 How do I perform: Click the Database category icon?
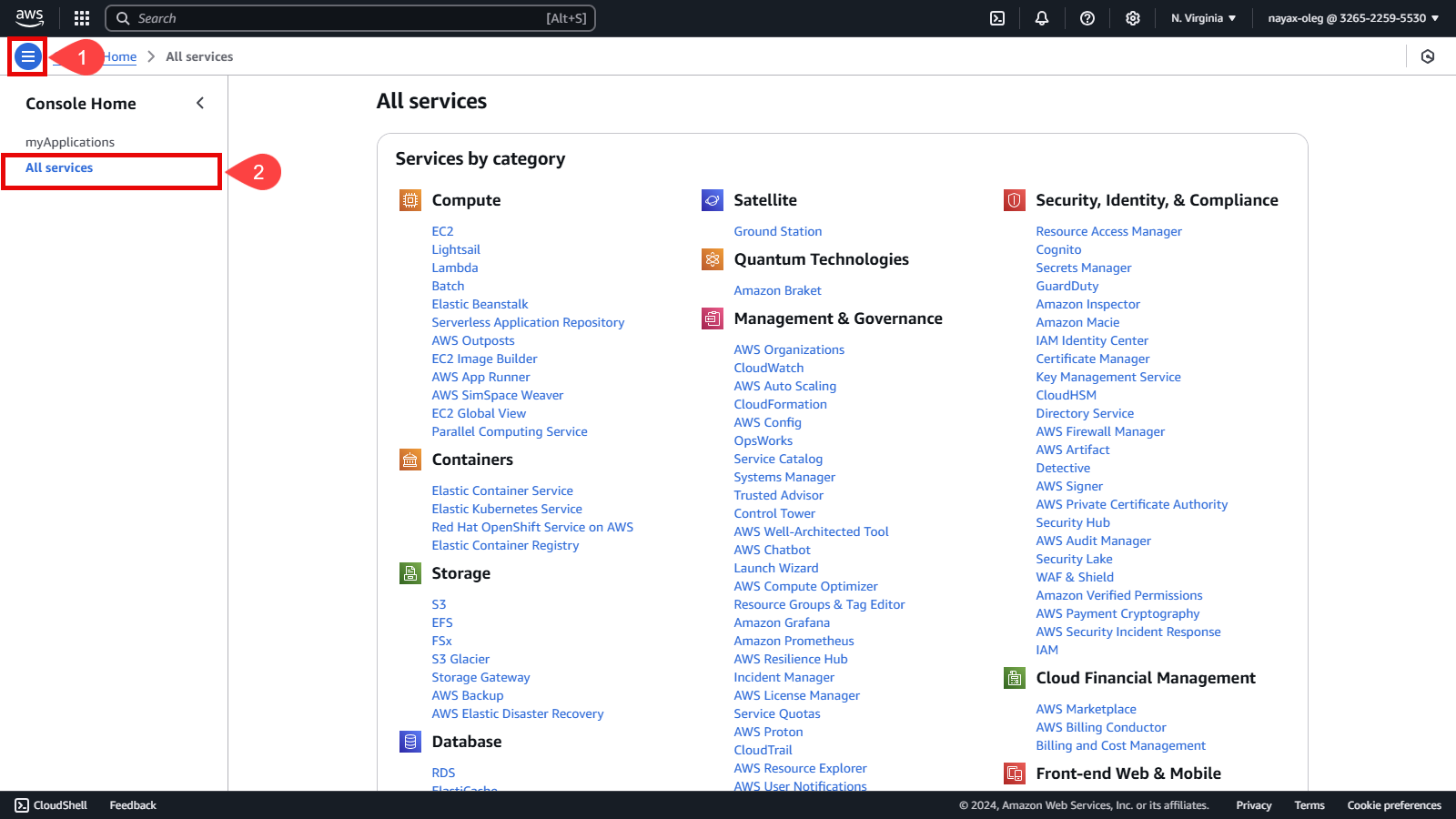(410, 742)
